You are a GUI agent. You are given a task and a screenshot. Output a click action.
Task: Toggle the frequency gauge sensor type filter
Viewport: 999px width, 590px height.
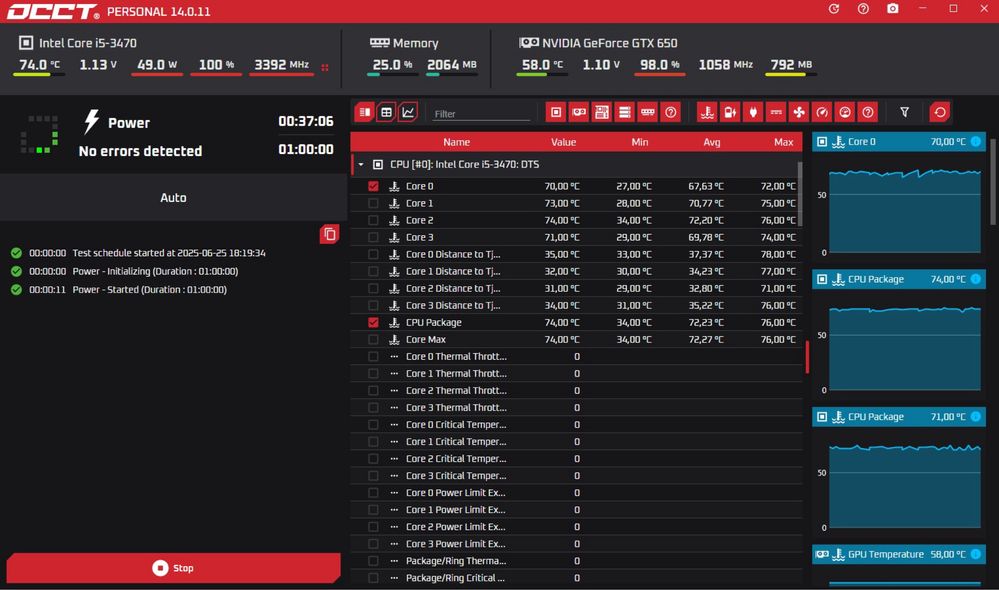click(822, 113)
